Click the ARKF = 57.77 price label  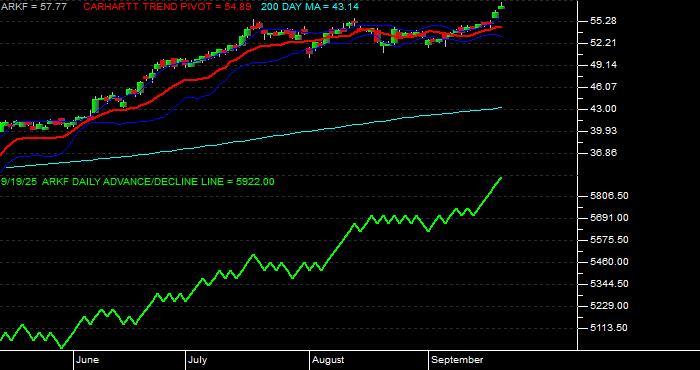pos(33,7)
